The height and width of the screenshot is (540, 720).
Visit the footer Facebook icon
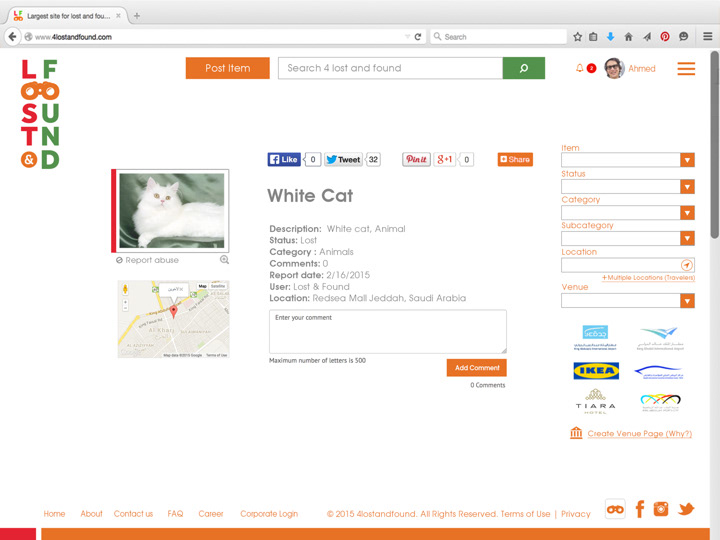(640, 509)
